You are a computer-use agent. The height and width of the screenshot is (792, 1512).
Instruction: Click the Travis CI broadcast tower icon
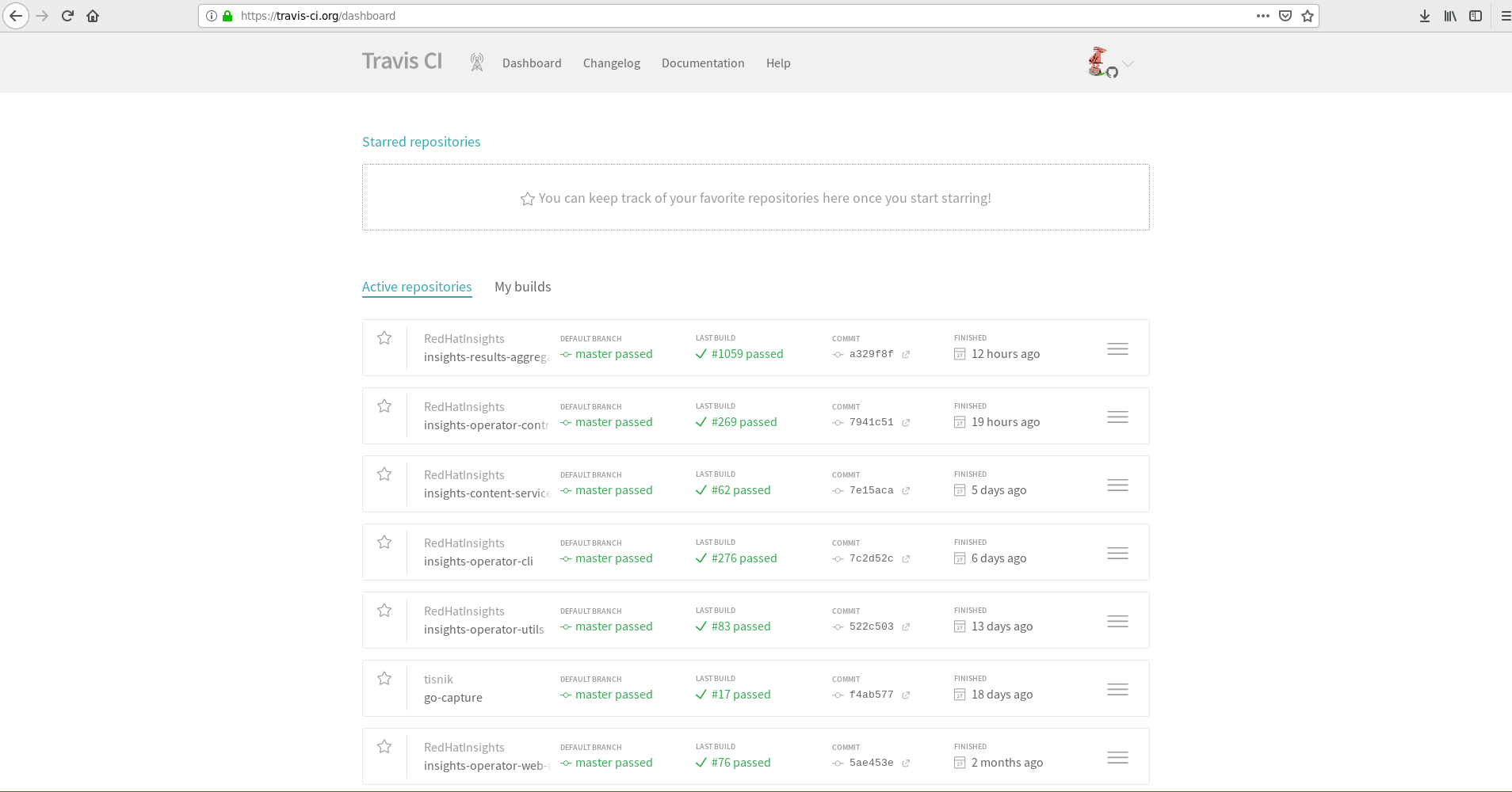coord(476,63)
